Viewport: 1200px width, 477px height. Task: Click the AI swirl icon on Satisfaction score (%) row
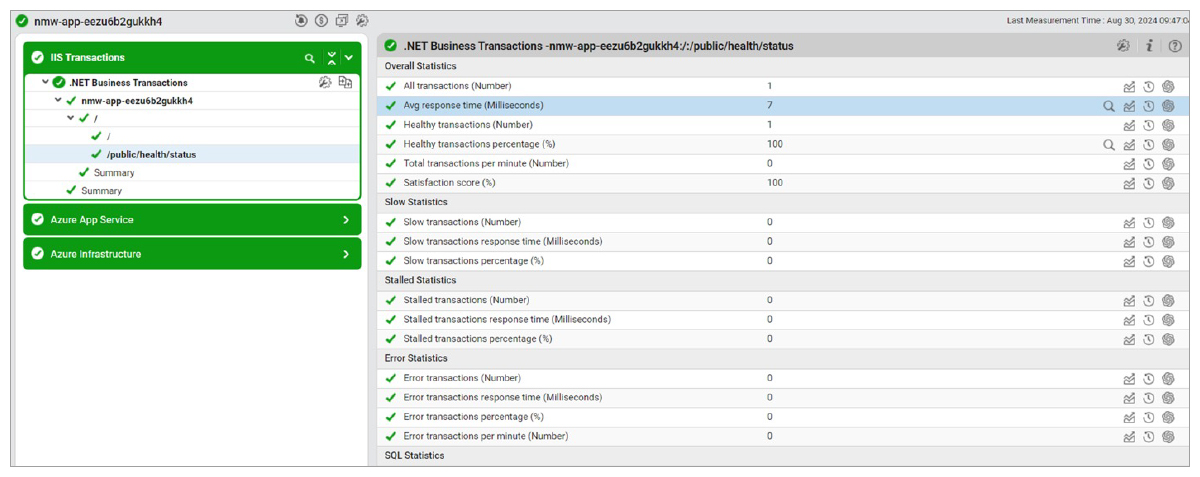click(x=1168, y=184)
